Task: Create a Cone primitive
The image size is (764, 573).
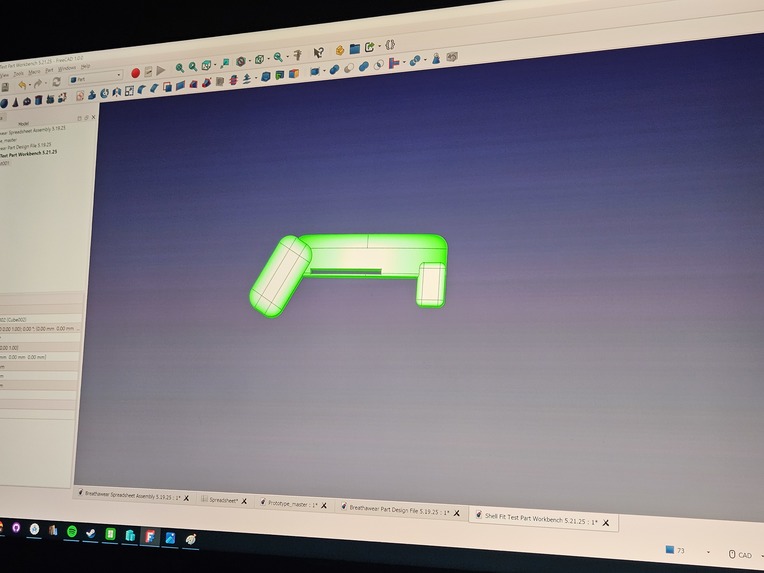Action: click(15, 102)
